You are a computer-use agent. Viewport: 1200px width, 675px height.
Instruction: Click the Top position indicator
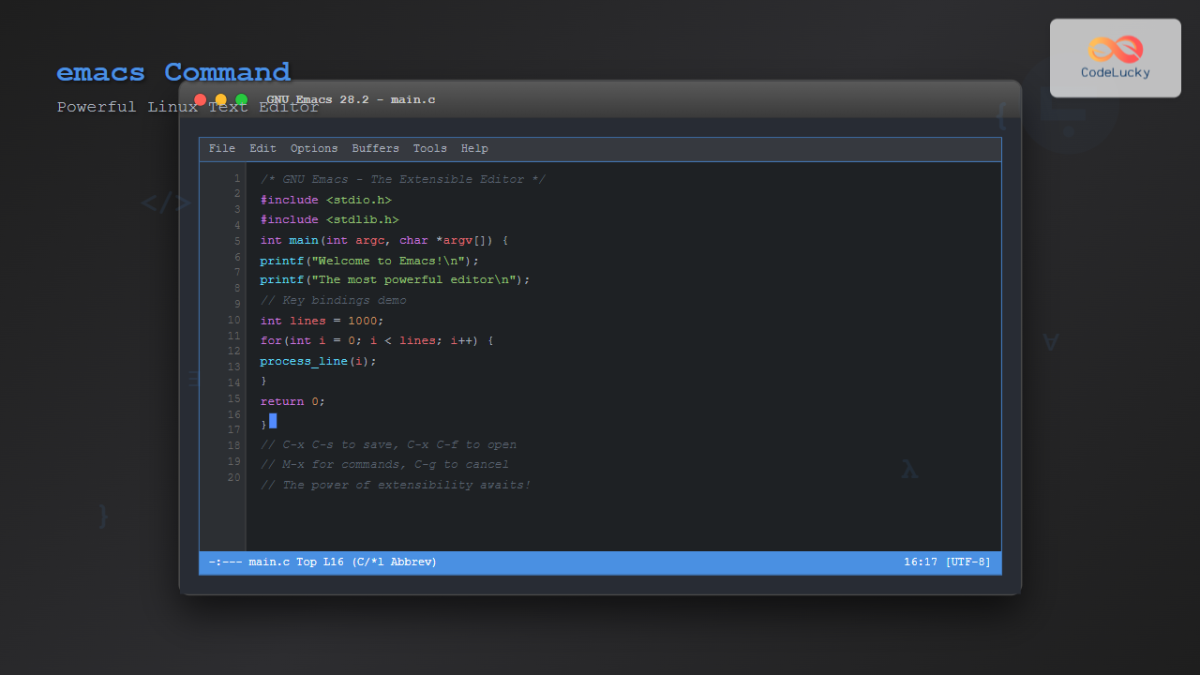(305, 561)
